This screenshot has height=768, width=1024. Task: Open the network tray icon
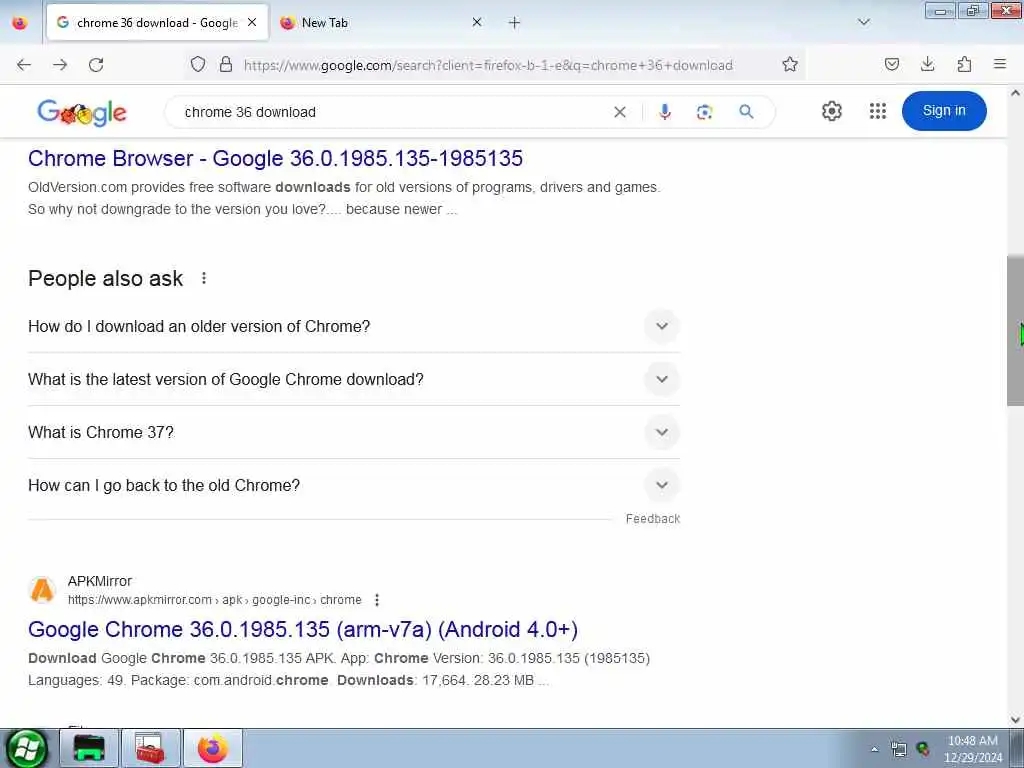tap(899, 750)
